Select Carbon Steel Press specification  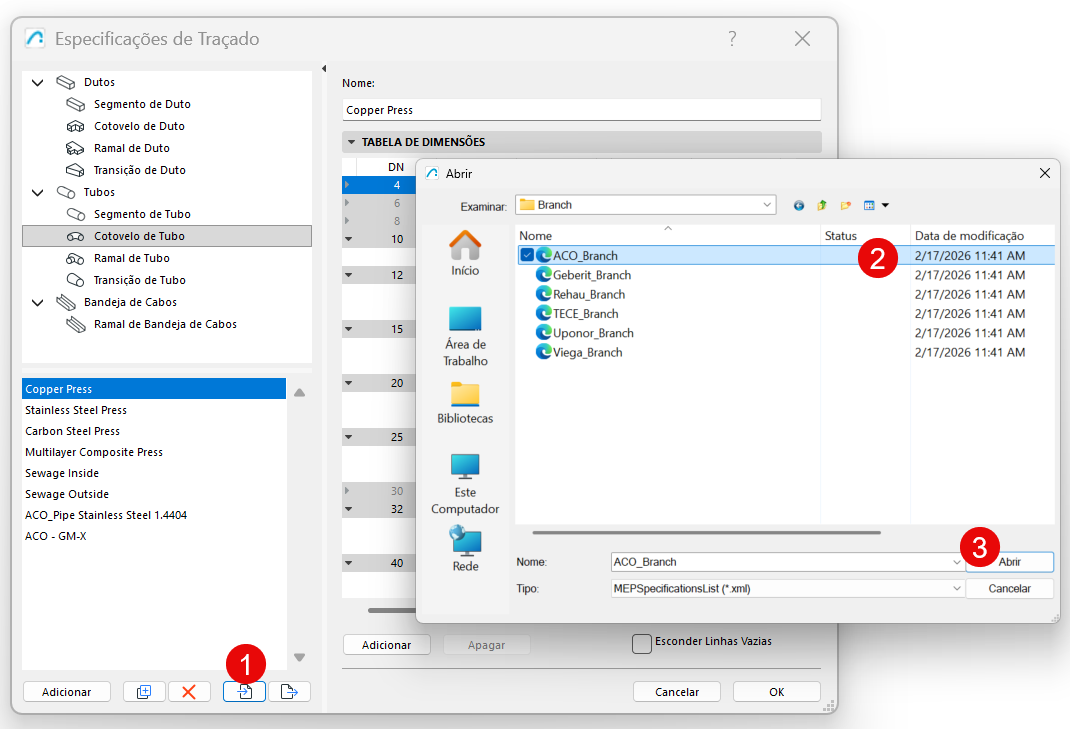click(x=154, y=431)
